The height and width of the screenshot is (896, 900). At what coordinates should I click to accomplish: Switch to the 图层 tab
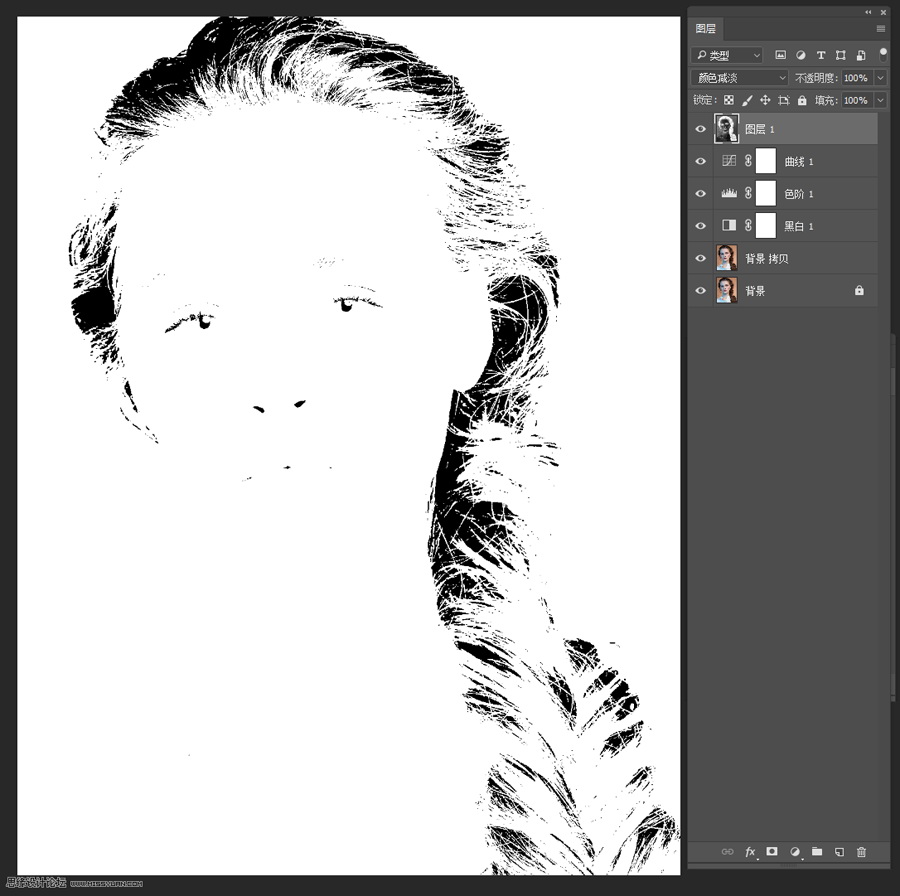705,29
